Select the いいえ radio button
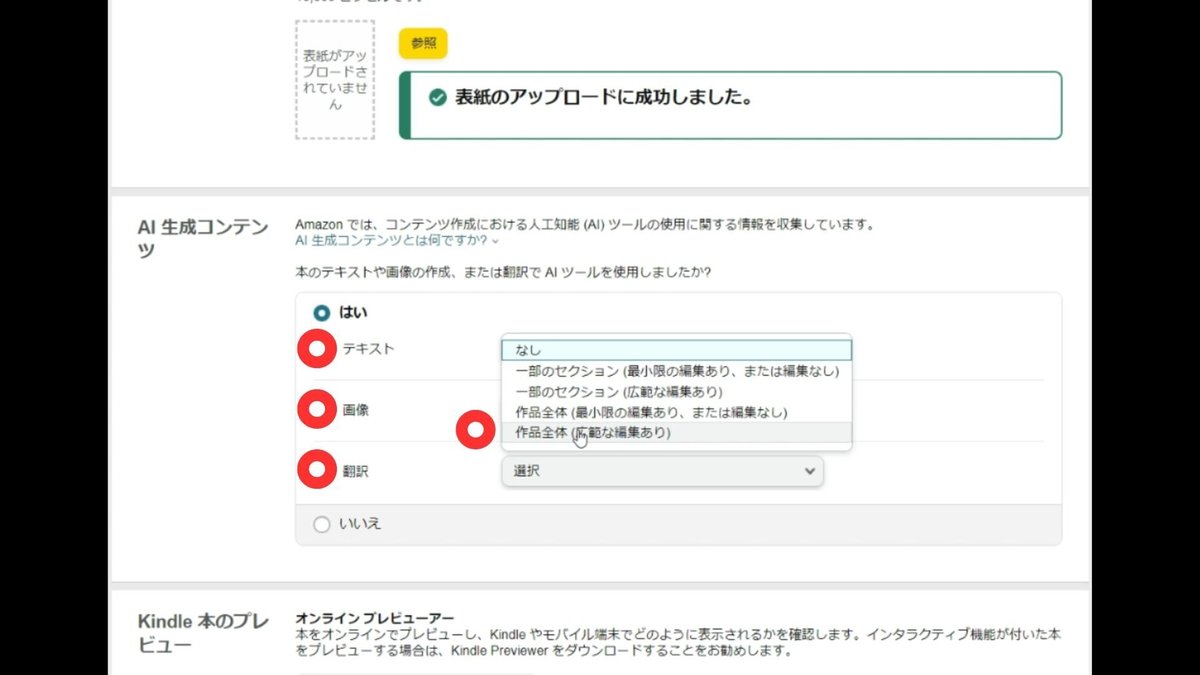The width and height of the screenshot is (1200, 675). pos(322,524)
